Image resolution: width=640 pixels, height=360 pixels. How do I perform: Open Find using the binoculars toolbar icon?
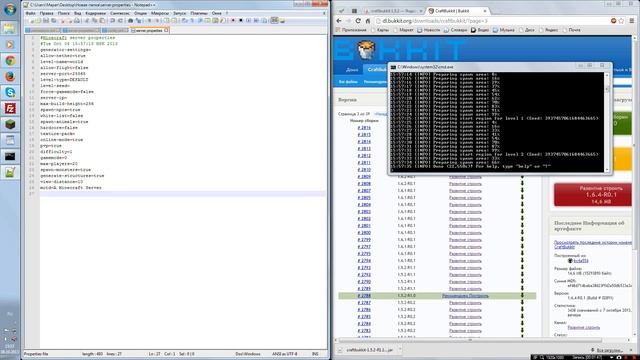[x=131, y=20]
